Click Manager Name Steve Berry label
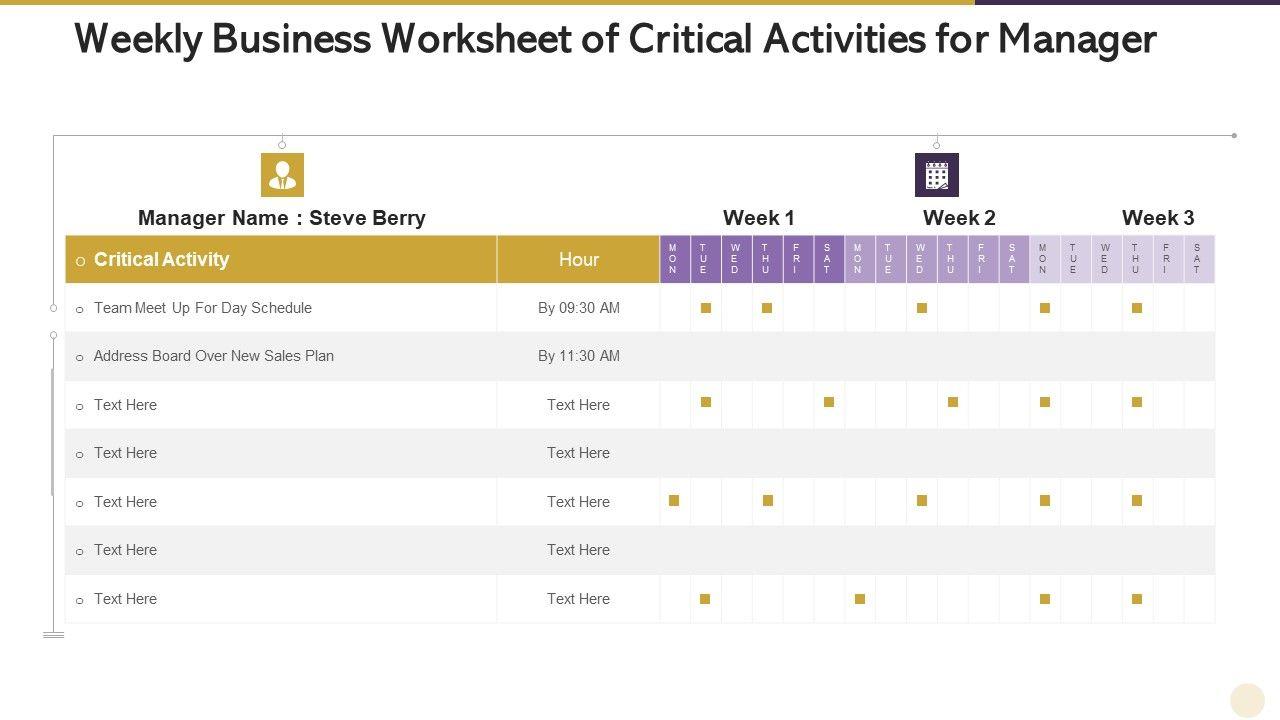The image size is (1280, 720). (x=281, y=218)
